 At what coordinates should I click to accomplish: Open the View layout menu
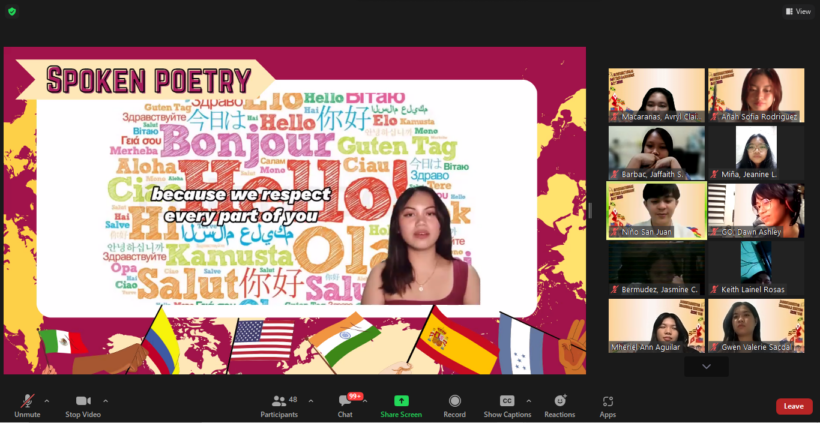(798, 11)
